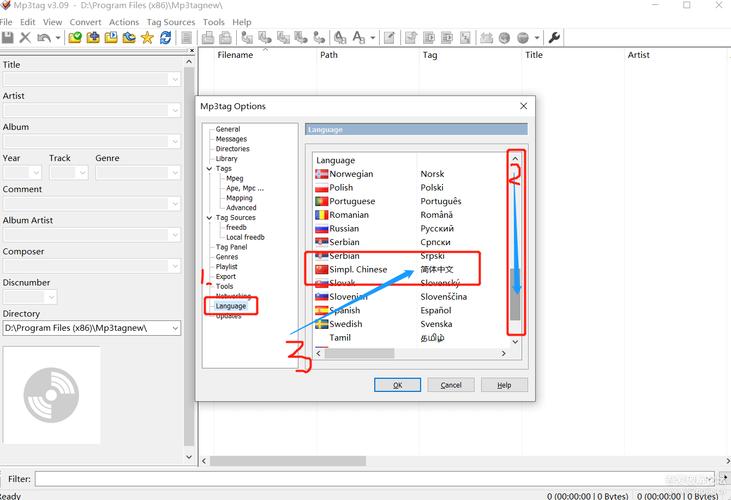Open the File menu
Image resolution: width=731 pixels, height=500 pixels.
(x=6, y=22)
